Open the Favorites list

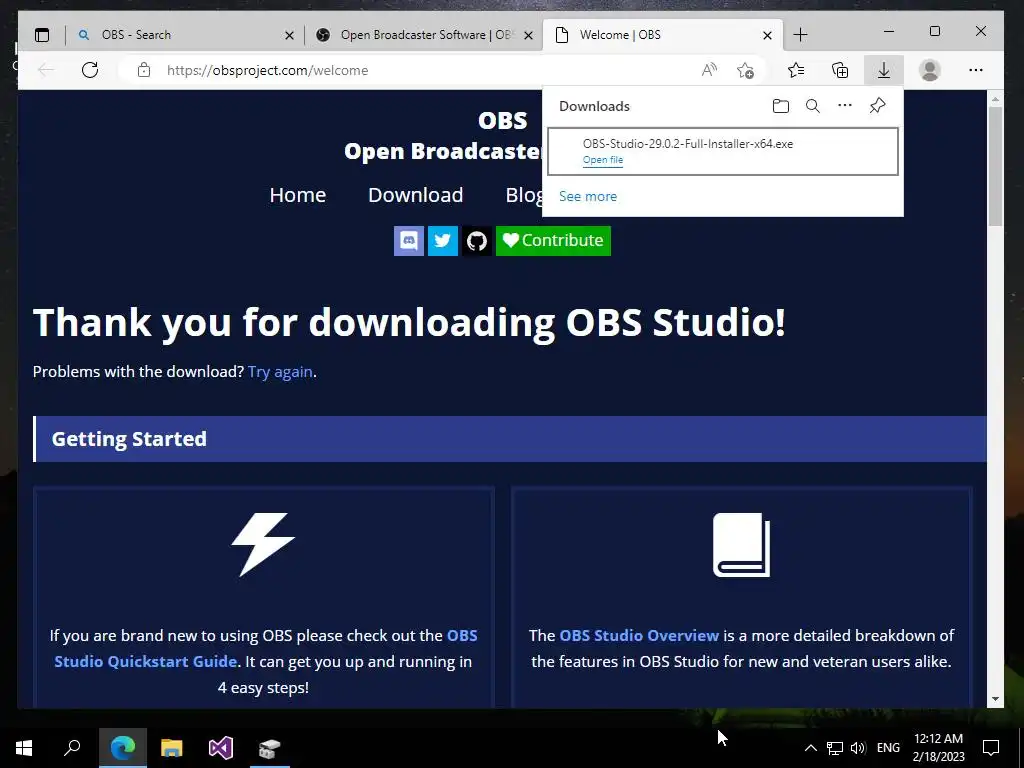795,70
